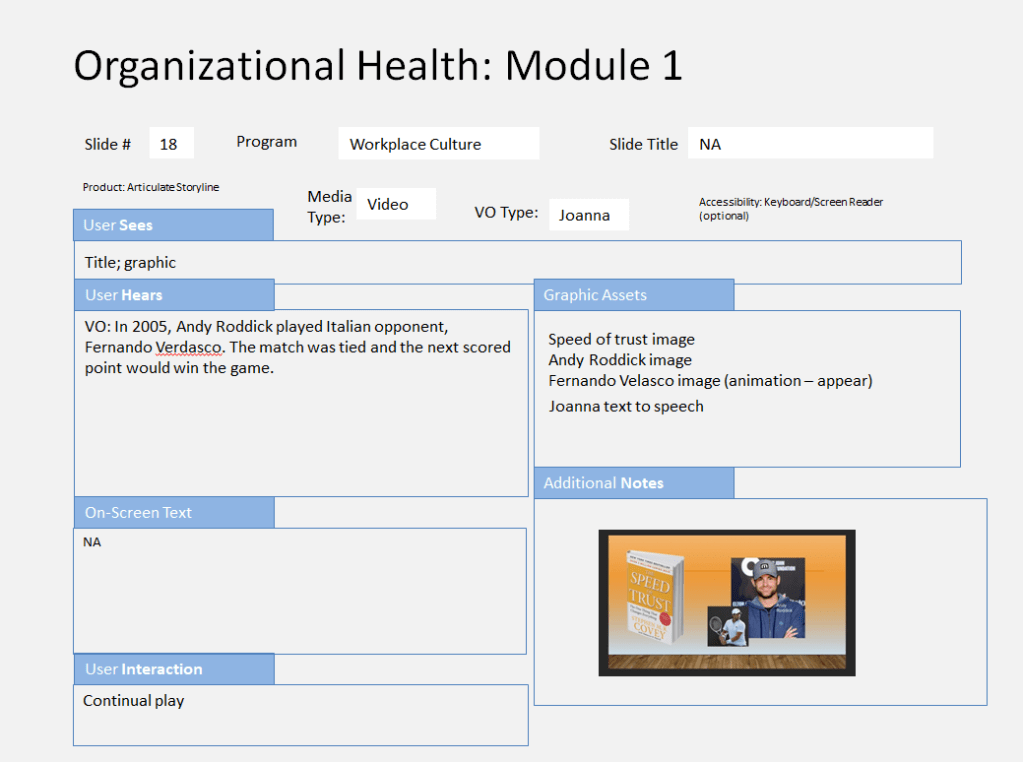Image resolution: width=1023 pixels, height=762 pixels.
Task: Click the large Andy Roddick photo in preview
Action: tap(768, 596)
